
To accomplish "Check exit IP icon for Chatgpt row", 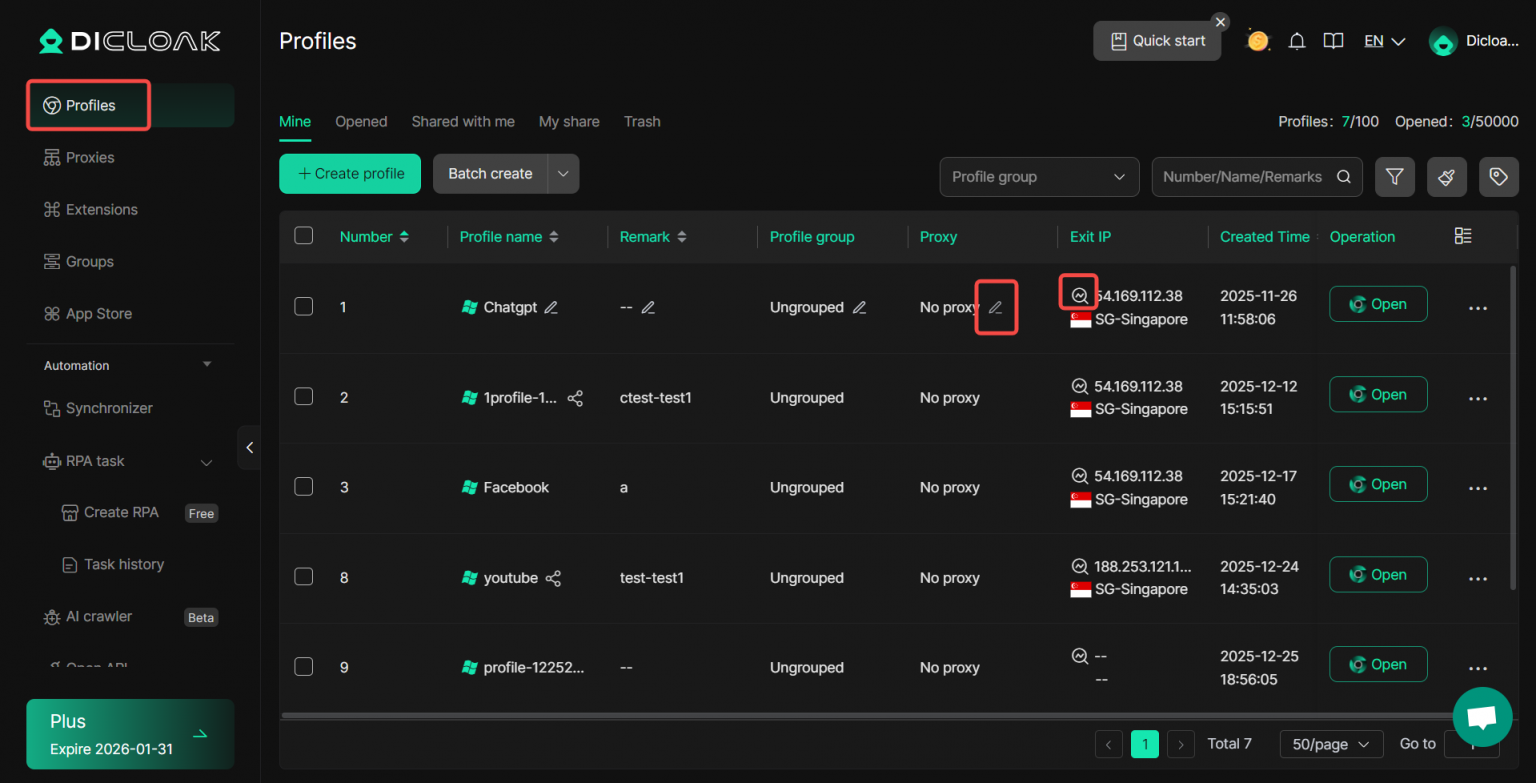I will point(1079,295).
